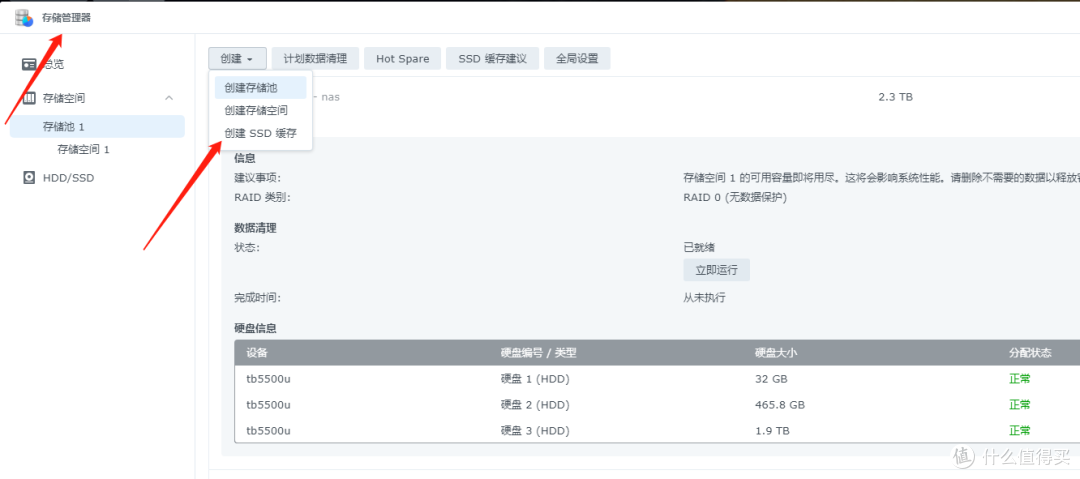Screen dimensions: 1080x479
Task: Click the SSD 缓存建议 button
Action: coord(492,59)
